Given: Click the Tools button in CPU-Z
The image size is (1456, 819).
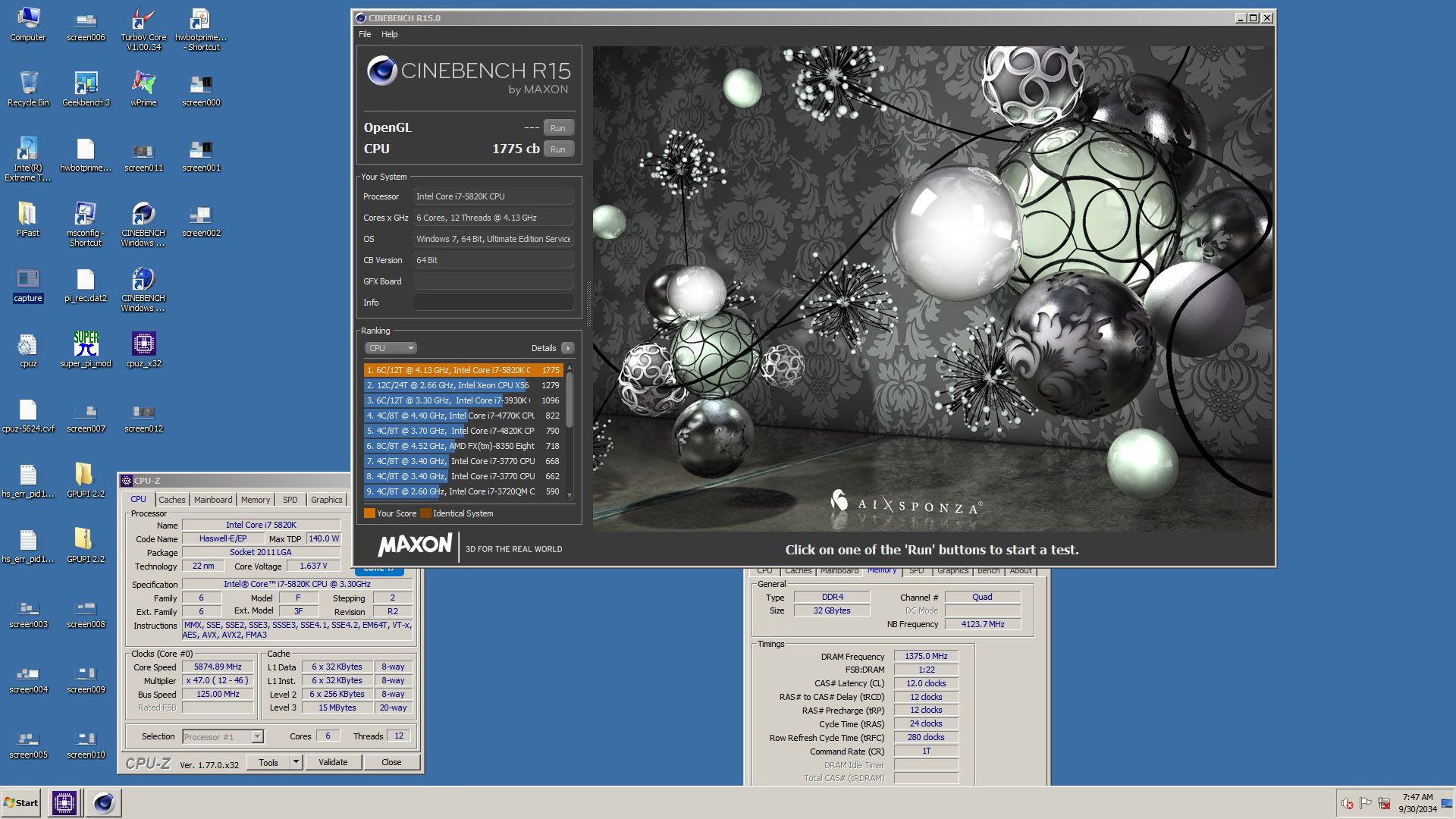Looking at the screenshot, I should tap(268, 763).
